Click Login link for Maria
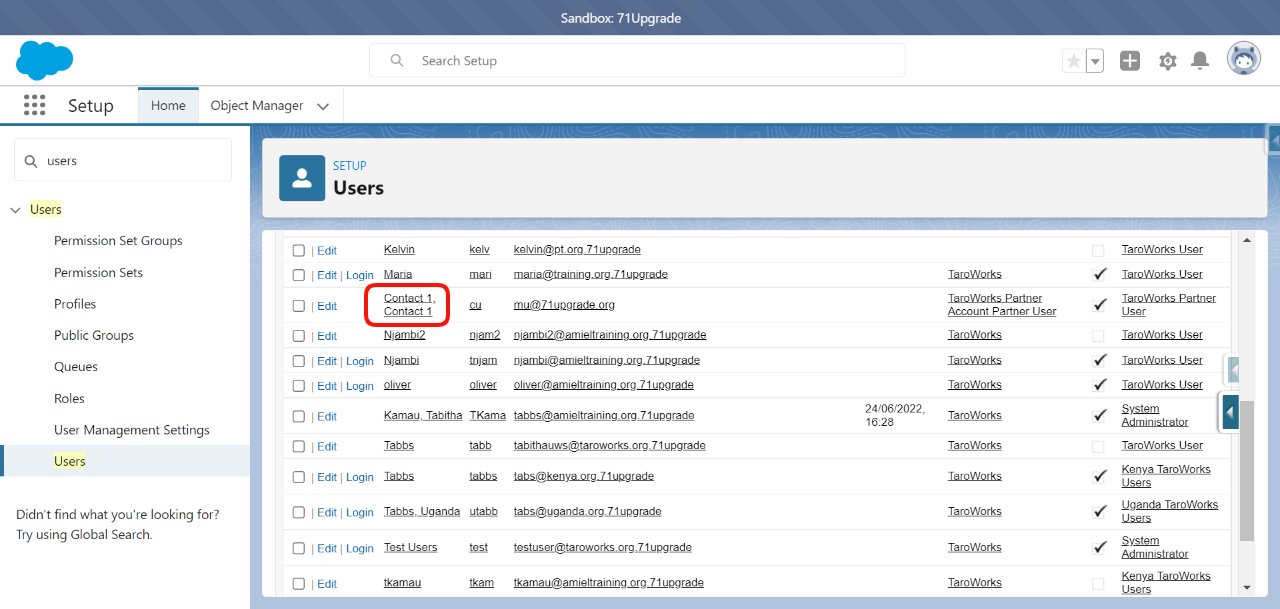Image resolution: width=1280 pixels, height=609 pixels. pos(359,275)
